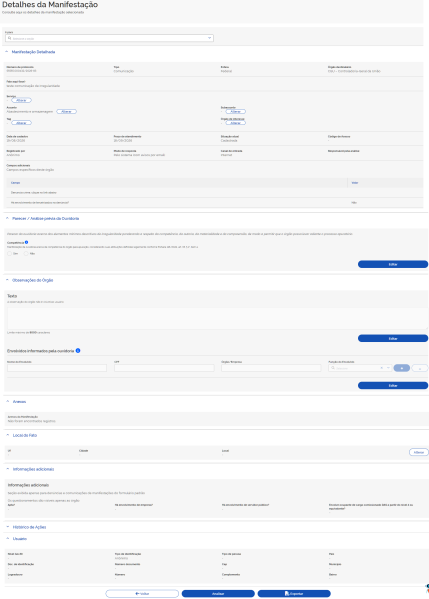
Task: Click the blue add button beside Função do envolvido
Action: click(401, 368)
